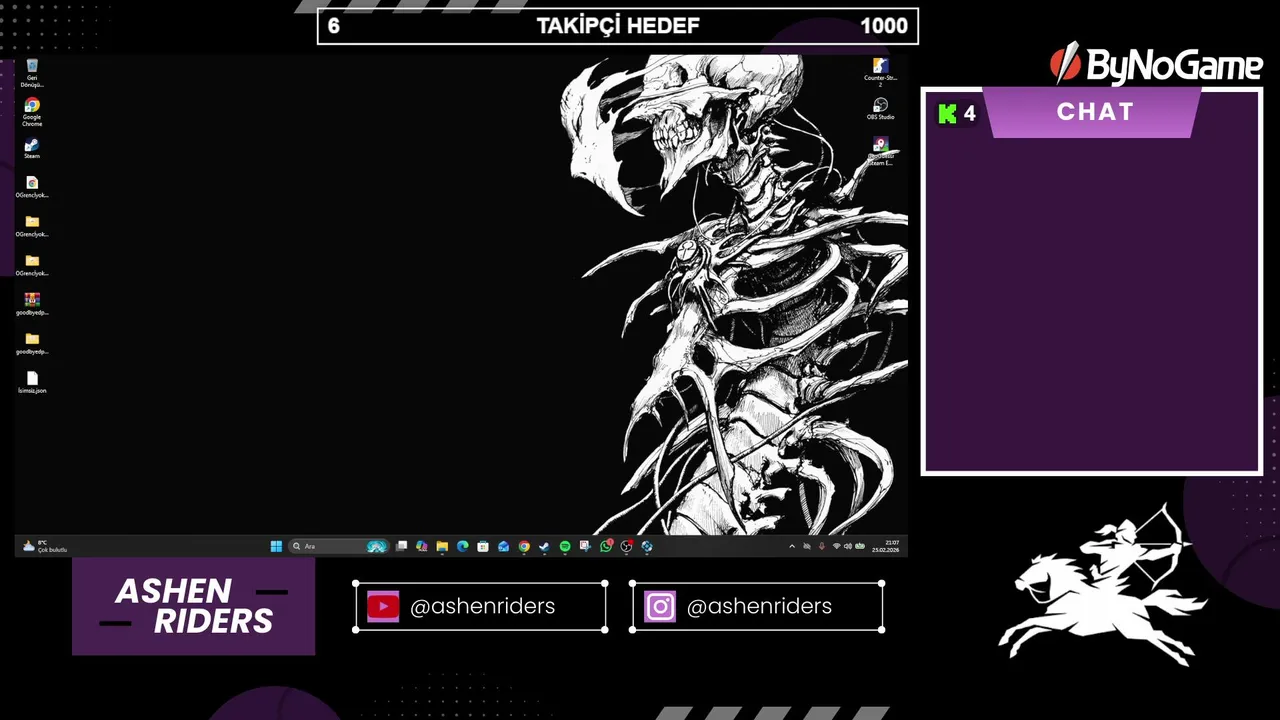Screen dimensions: 1280x720
Task: Switch to OBS Studio in the taskbar
Action: tap(626, 546)
